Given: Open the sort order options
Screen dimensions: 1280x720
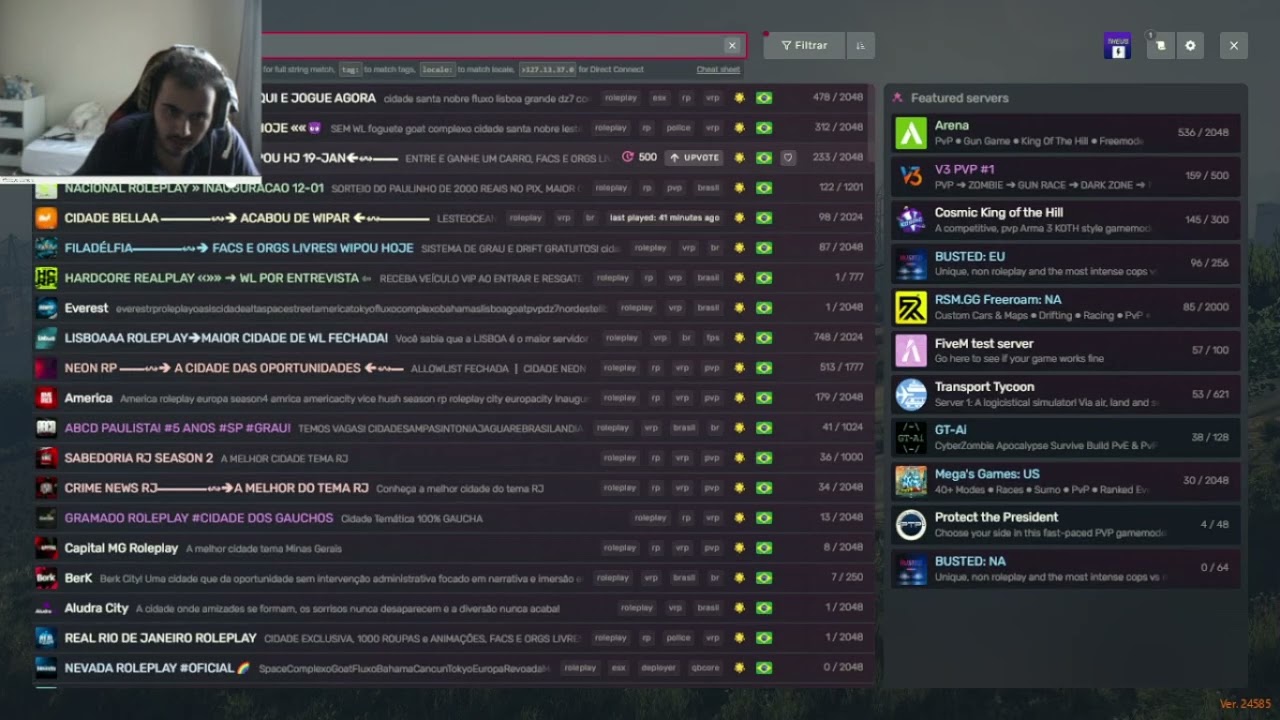Looking at the screenshot, I should pyautogui.click(x=860, y=45).
